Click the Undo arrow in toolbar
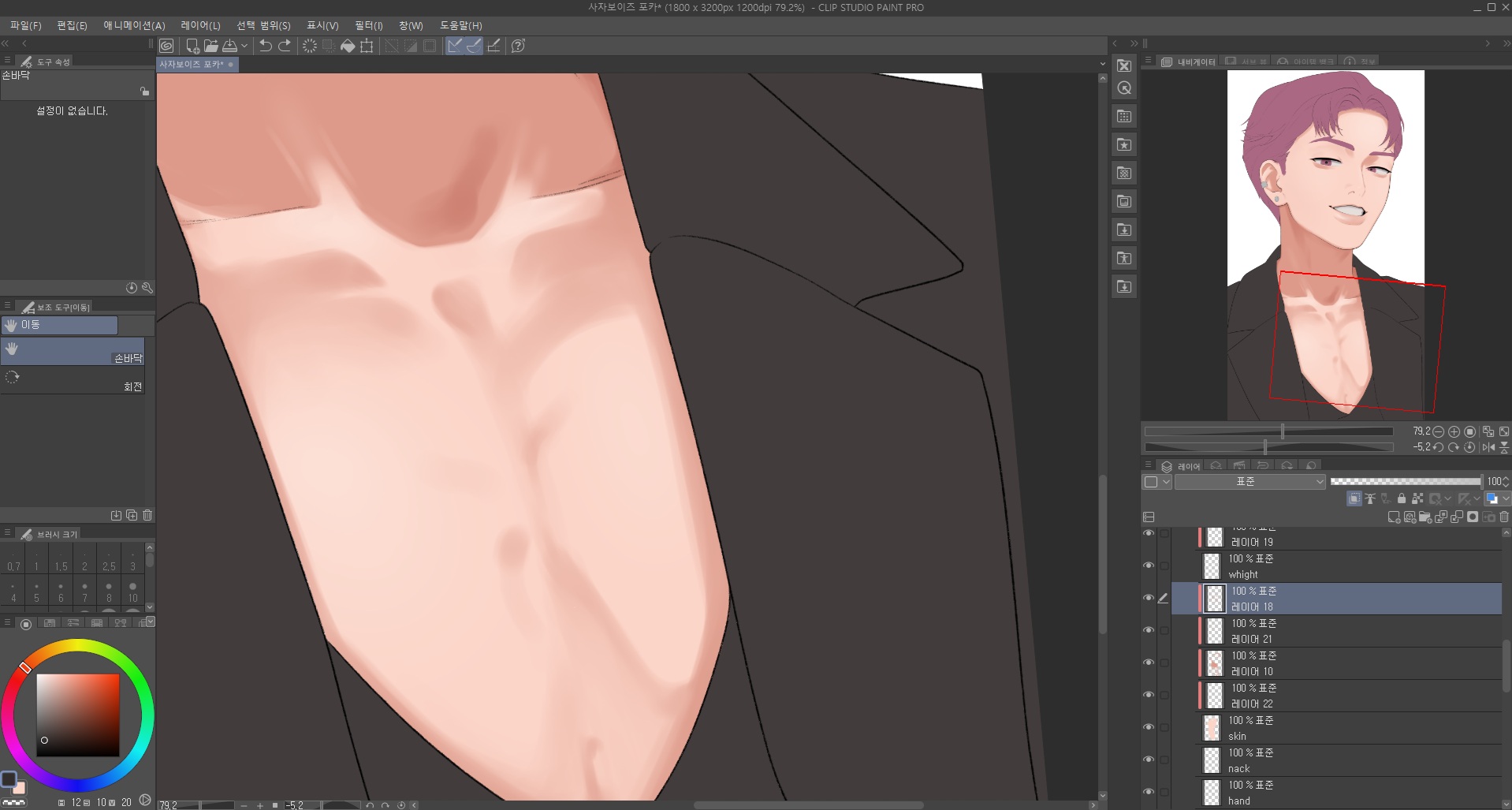The image size is (1512, 810). 266,46
